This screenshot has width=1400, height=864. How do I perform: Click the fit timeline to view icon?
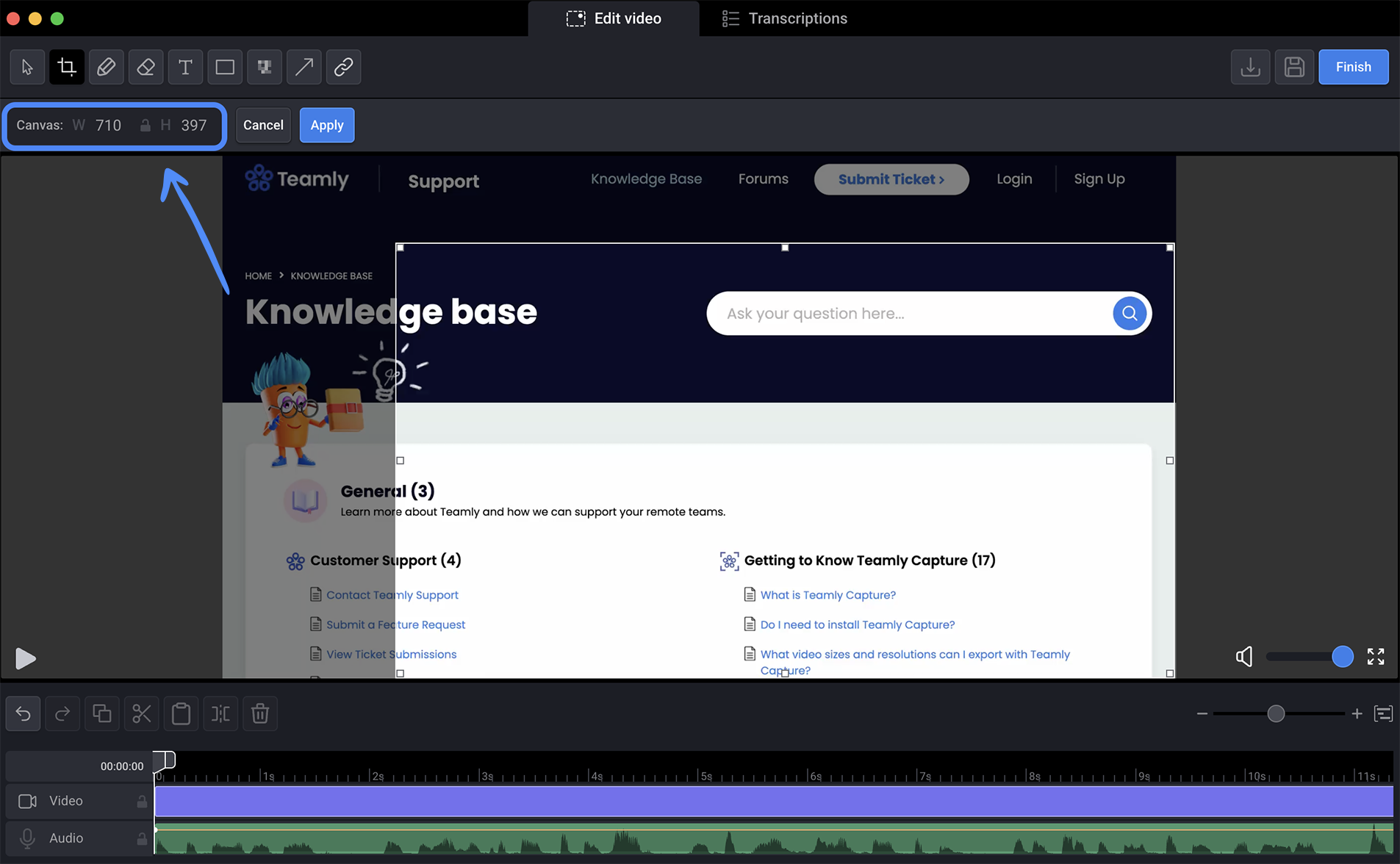click(1383, 713)
